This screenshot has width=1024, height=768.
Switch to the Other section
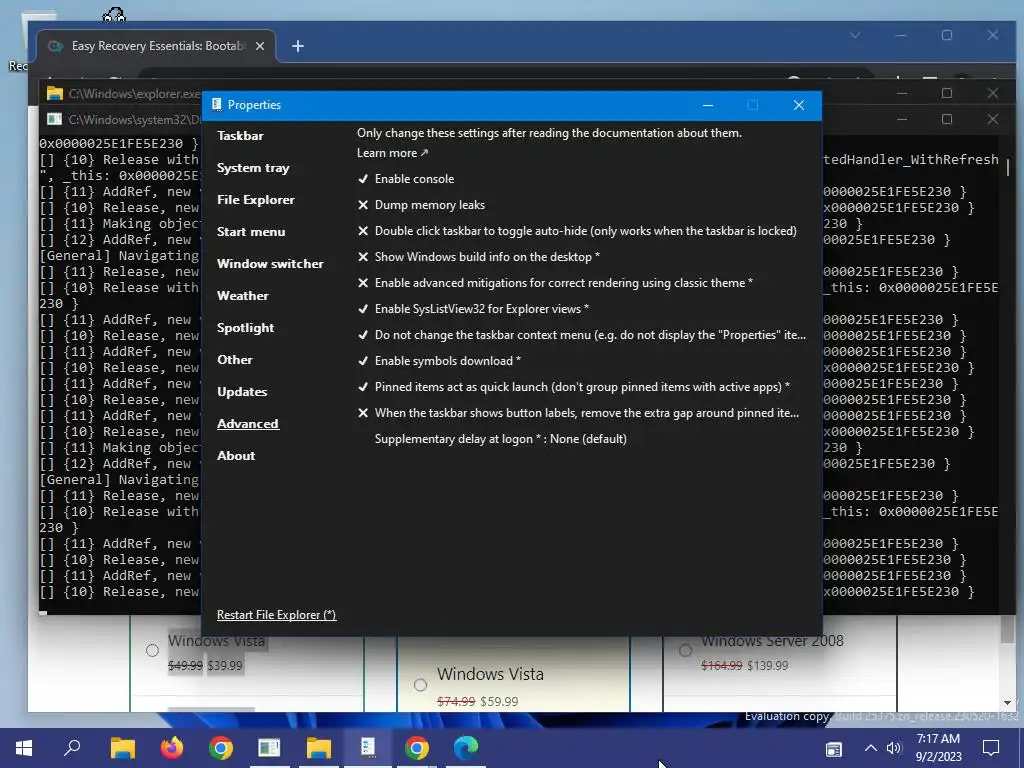coord(234,360)
